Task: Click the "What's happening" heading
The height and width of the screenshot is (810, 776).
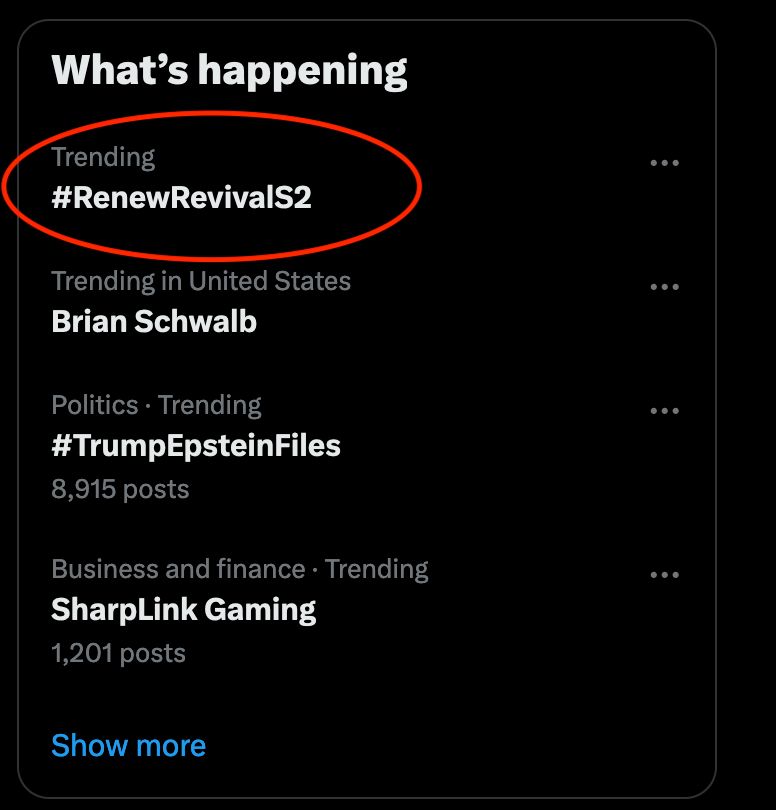Action: pyautogui.click(x=229, y=70)
